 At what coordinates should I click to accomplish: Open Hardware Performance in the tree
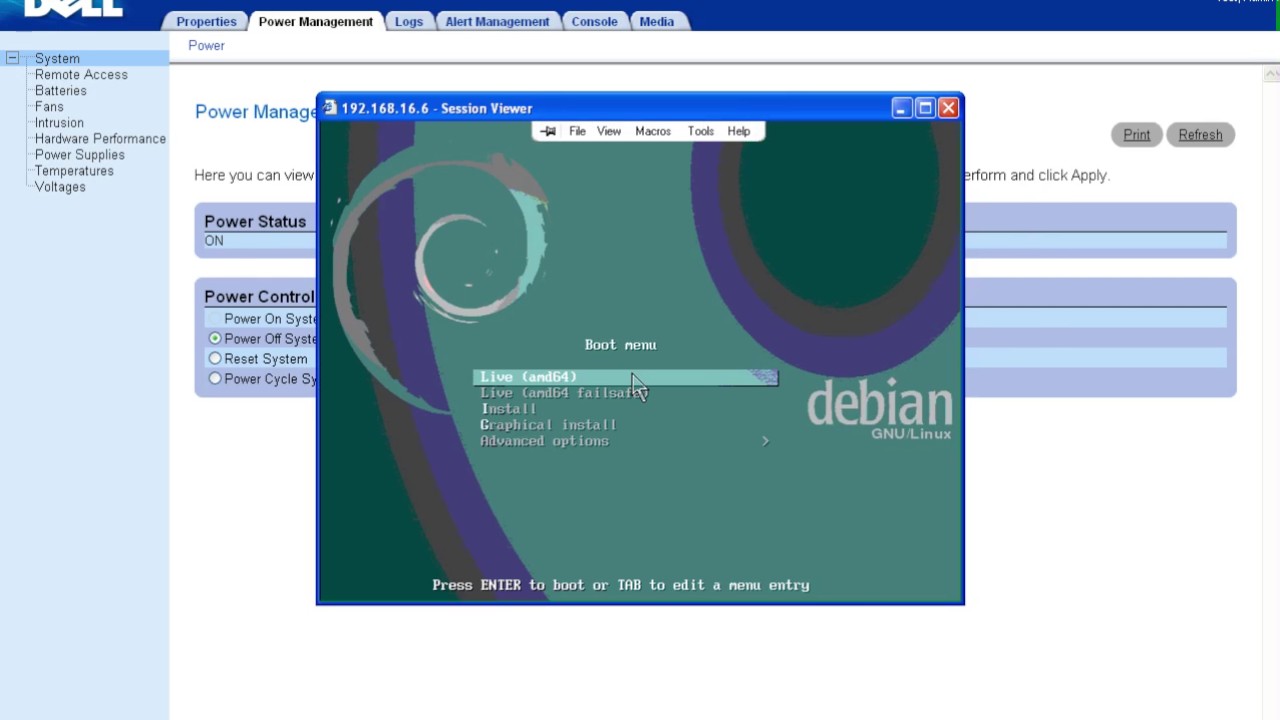tap(100, 139)
